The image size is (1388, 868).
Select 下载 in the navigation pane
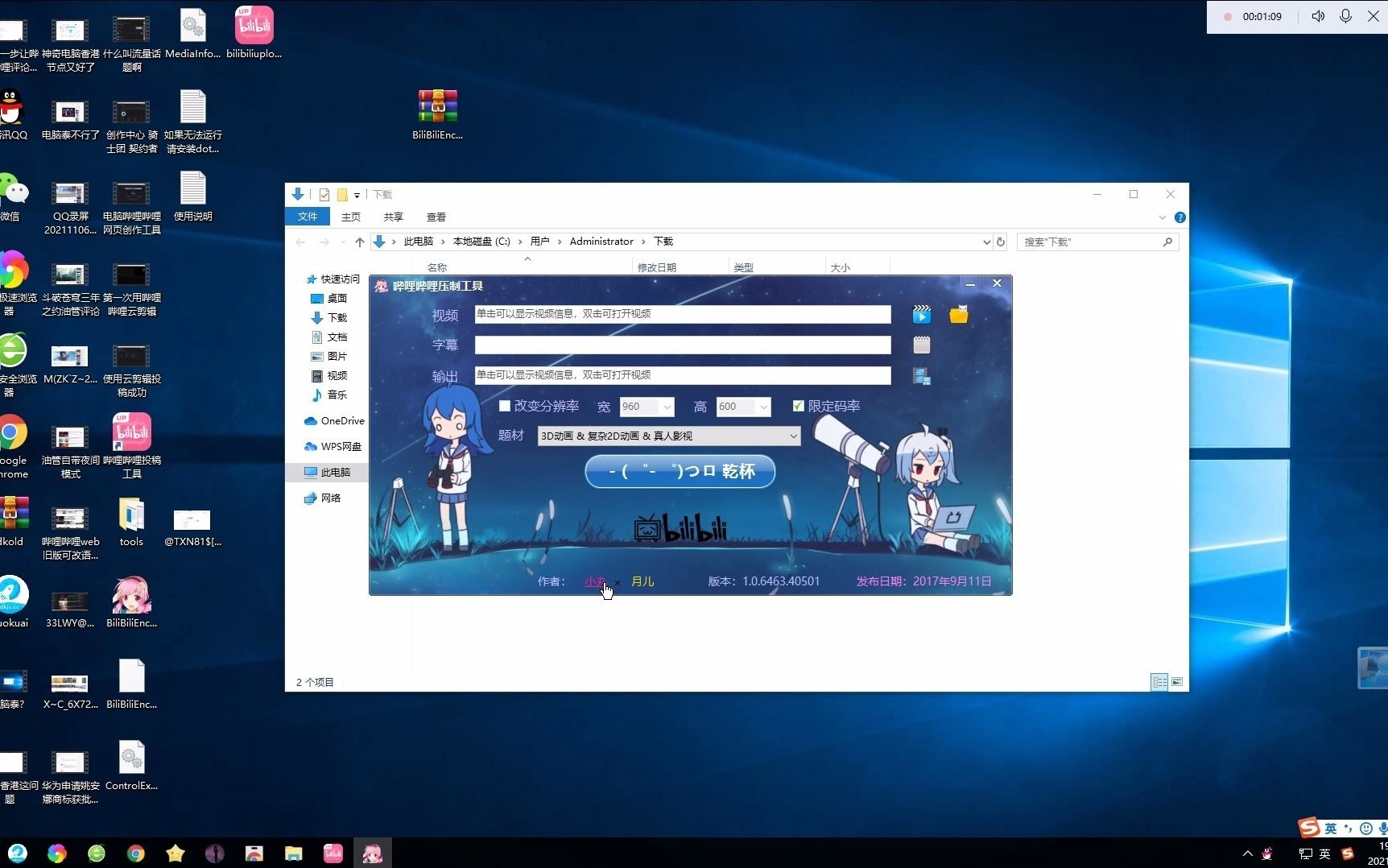[x=330, y=318]
